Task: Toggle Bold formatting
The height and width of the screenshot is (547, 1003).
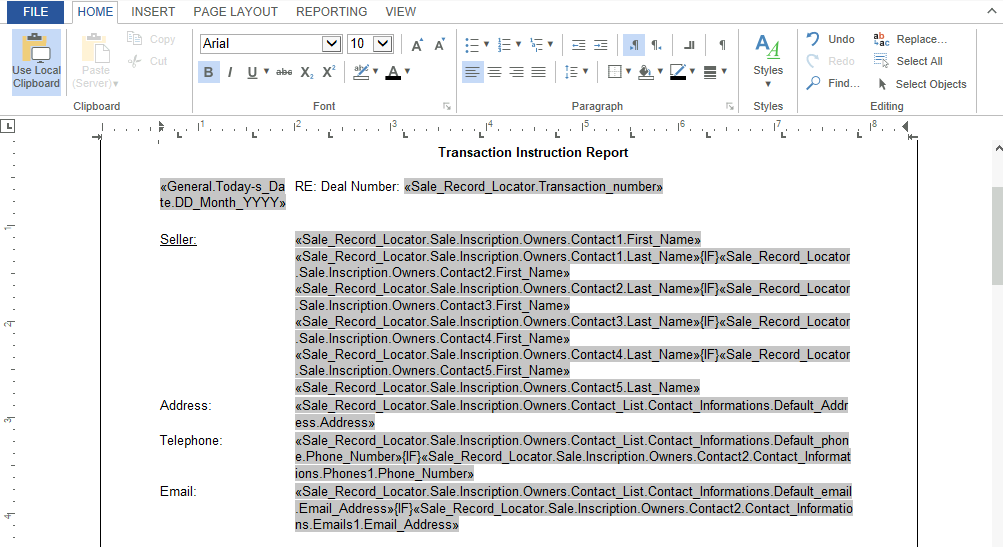Action: (x=209, y=72)
